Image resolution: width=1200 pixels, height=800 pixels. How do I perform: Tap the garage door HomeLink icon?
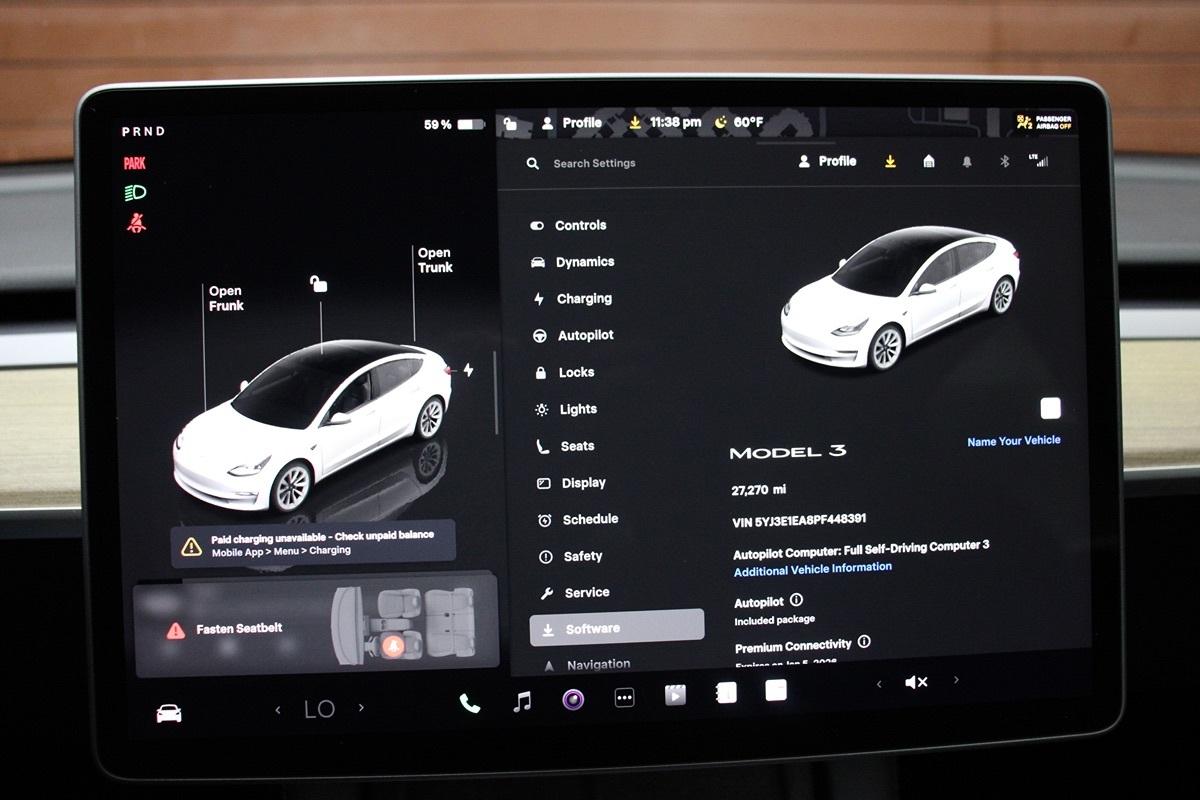[x=929, y=161]
